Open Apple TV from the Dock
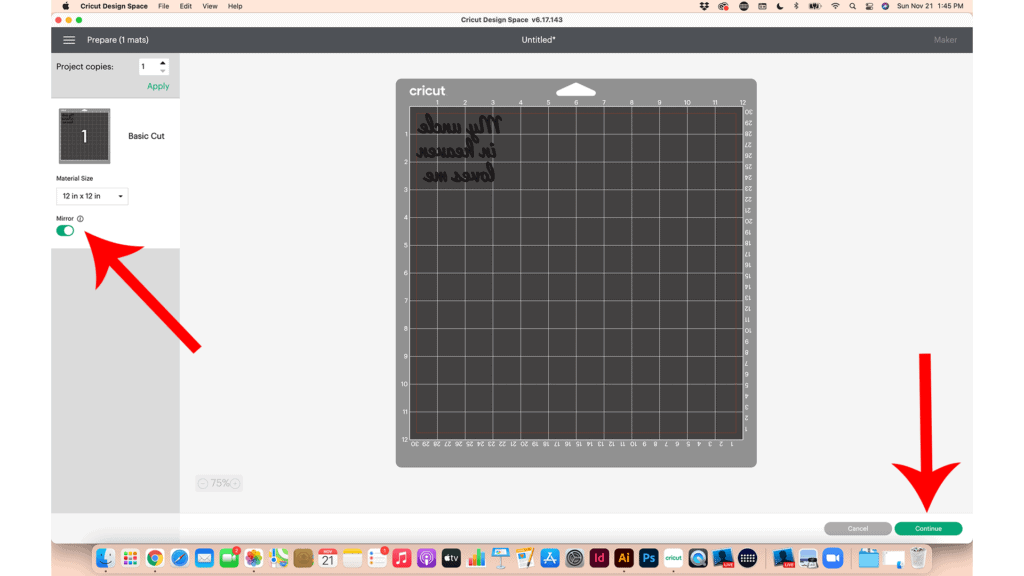 click(x=451, y=558)
